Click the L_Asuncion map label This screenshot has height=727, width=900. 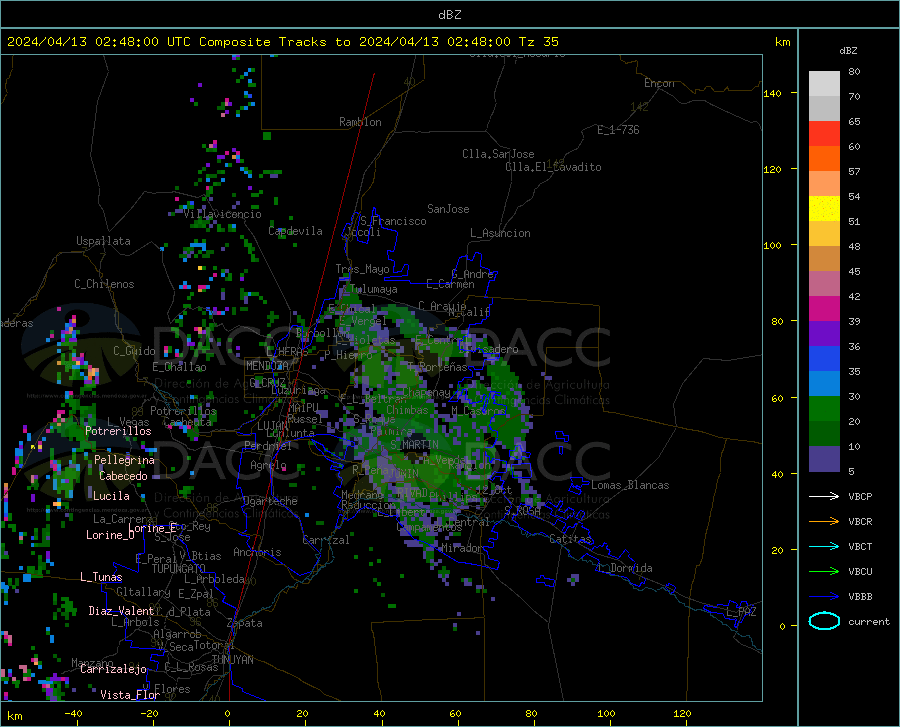pos(501,233)
